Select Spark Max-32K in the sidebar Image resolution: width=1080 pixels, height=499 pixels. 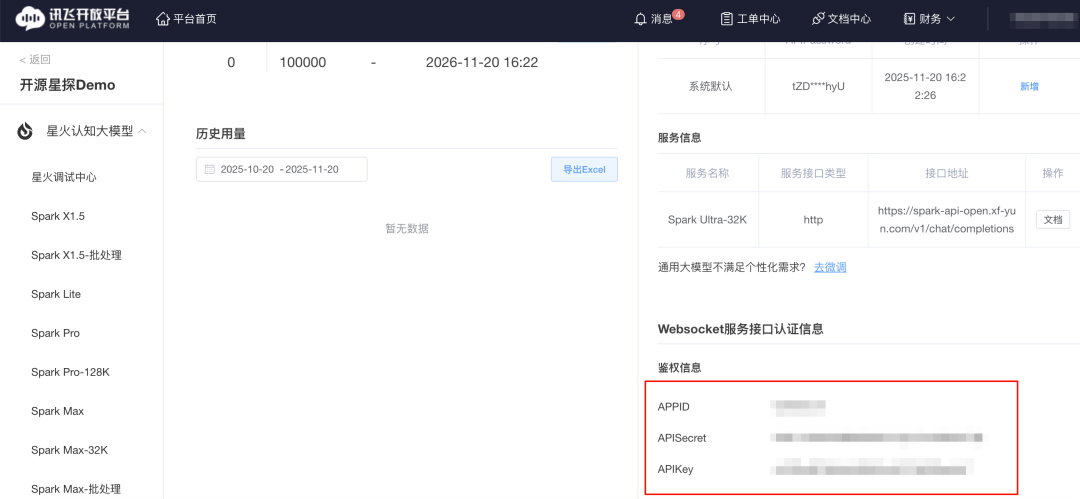tap(70, 451)
